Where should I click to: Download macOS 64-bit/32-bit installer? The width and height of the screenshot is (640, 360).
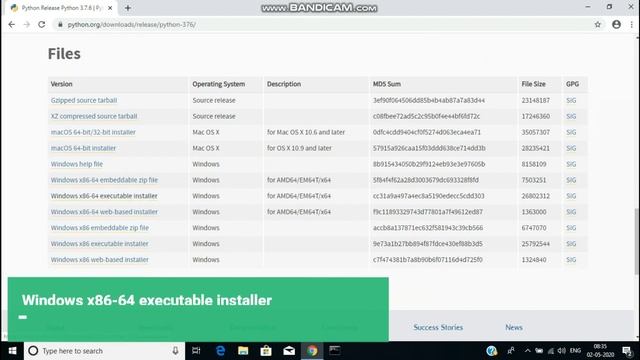coord(93,132)
